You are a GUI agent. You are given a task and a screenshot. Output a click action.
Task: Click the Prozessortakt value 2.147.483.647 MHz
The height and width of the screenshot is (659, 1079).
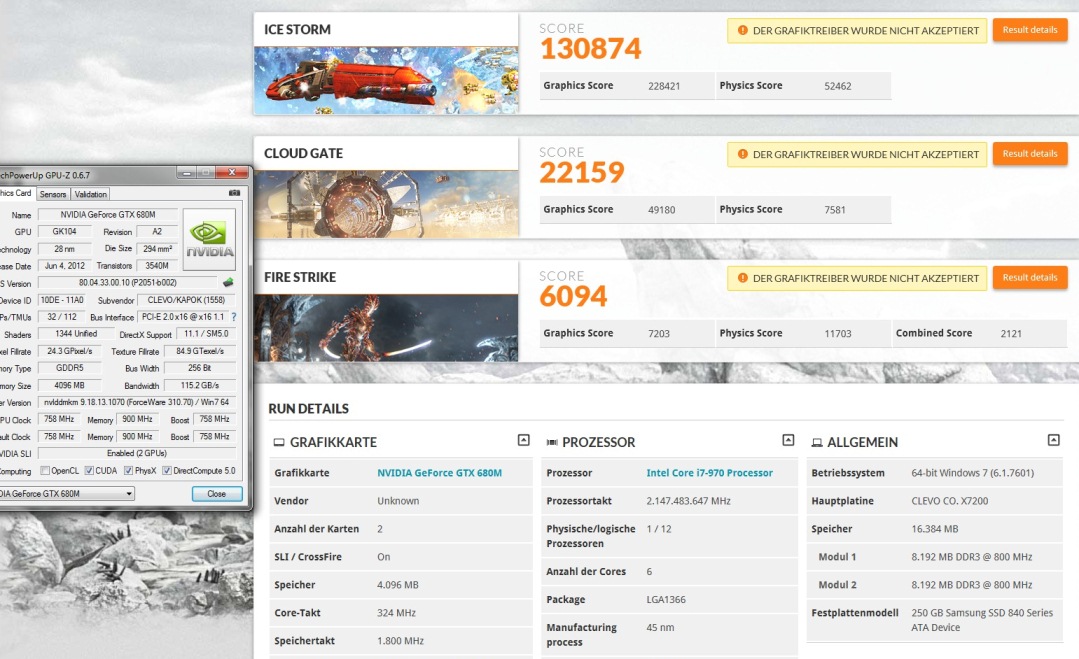tap(688, 501)
